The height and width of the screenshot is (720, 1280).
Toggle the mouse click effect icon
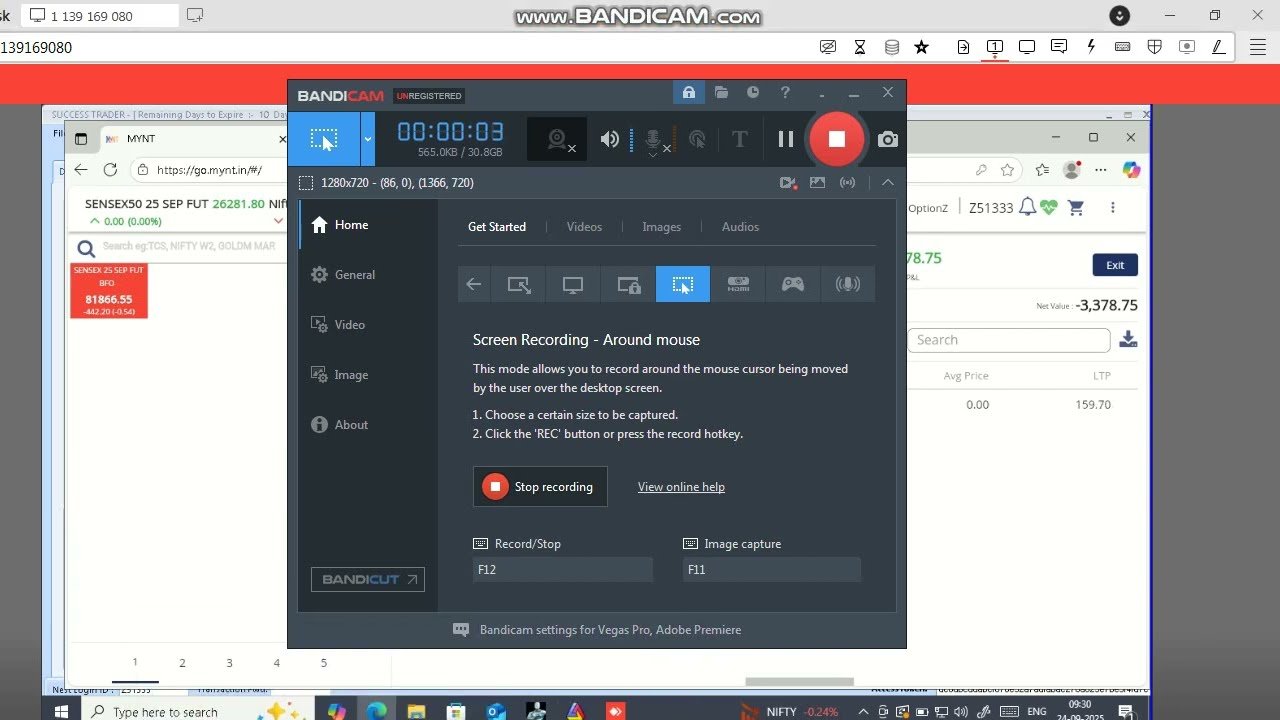[x=697, y=139]
